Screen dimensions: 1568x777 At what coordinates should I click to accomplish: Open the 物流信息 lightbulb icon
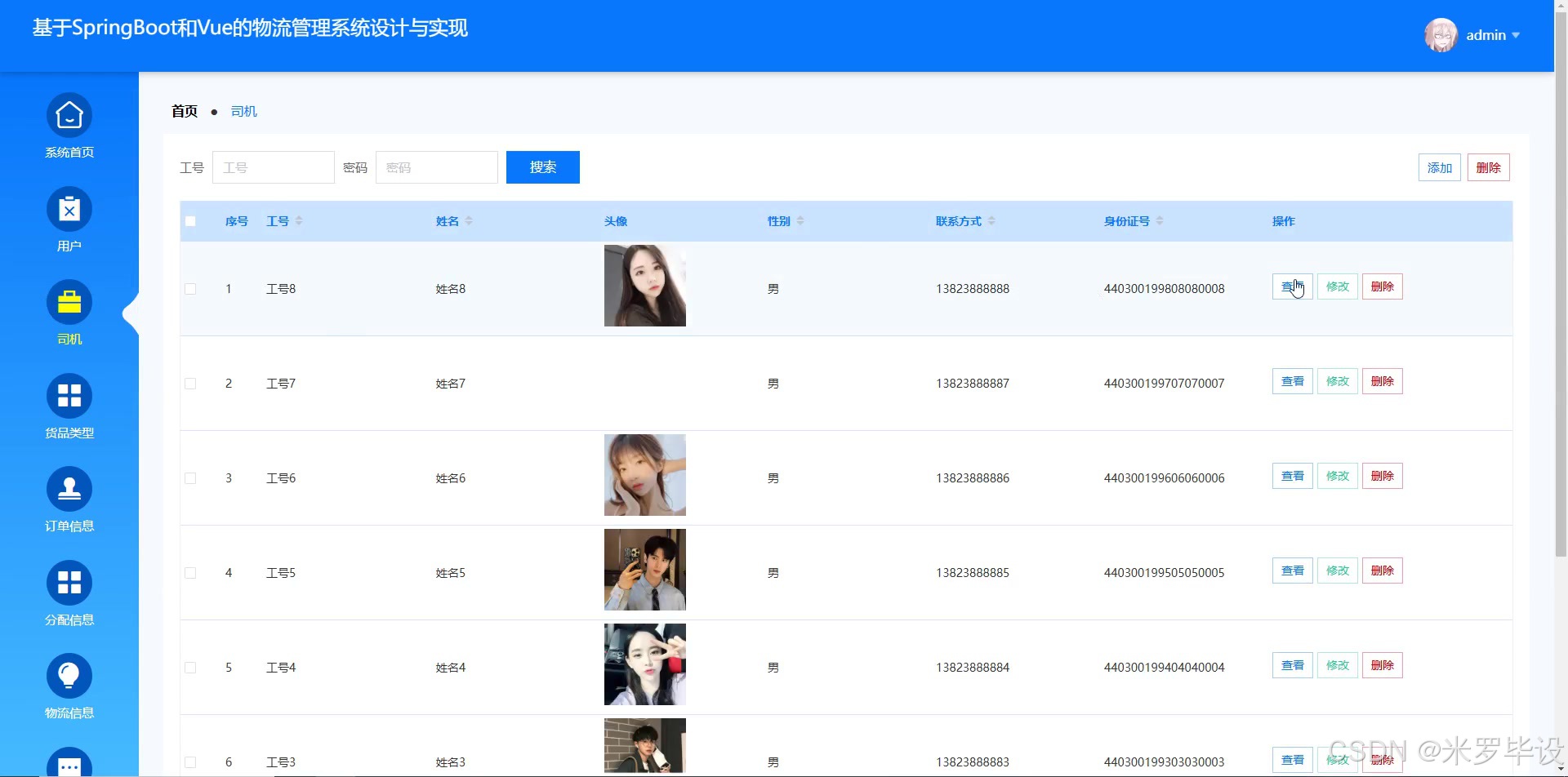(69, 676)
